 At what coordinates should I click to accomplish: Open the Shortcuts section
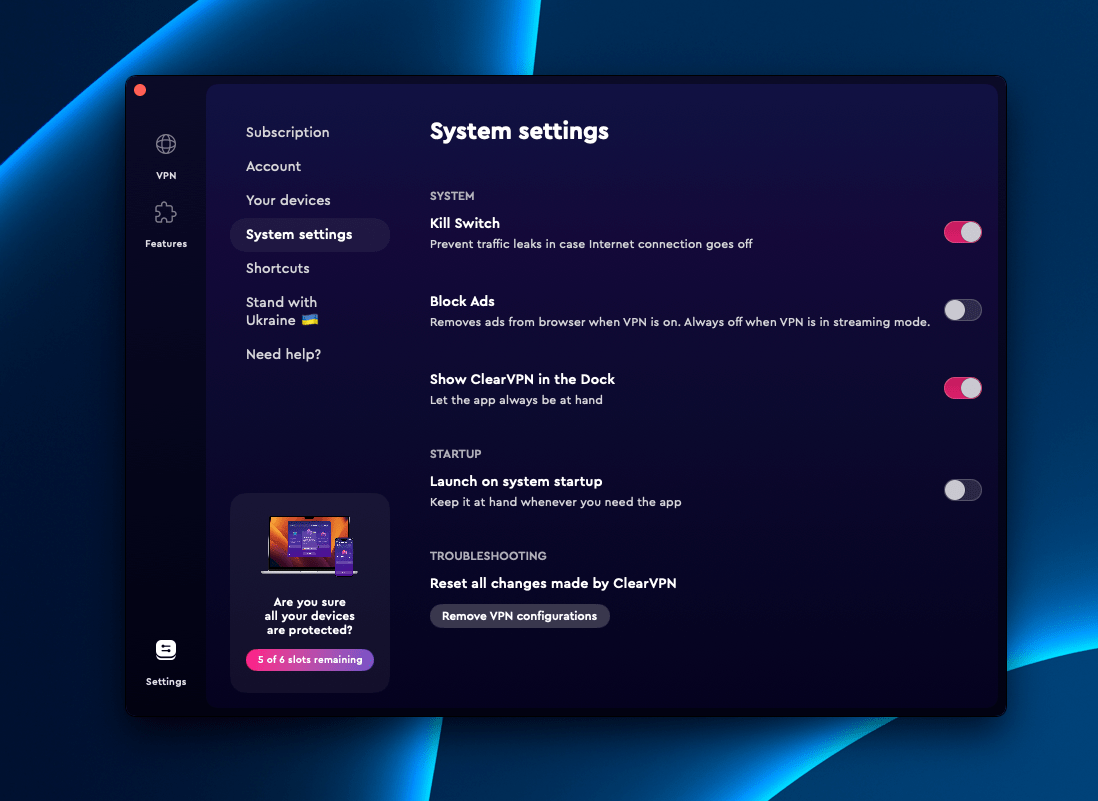click(x=277, y=268)
